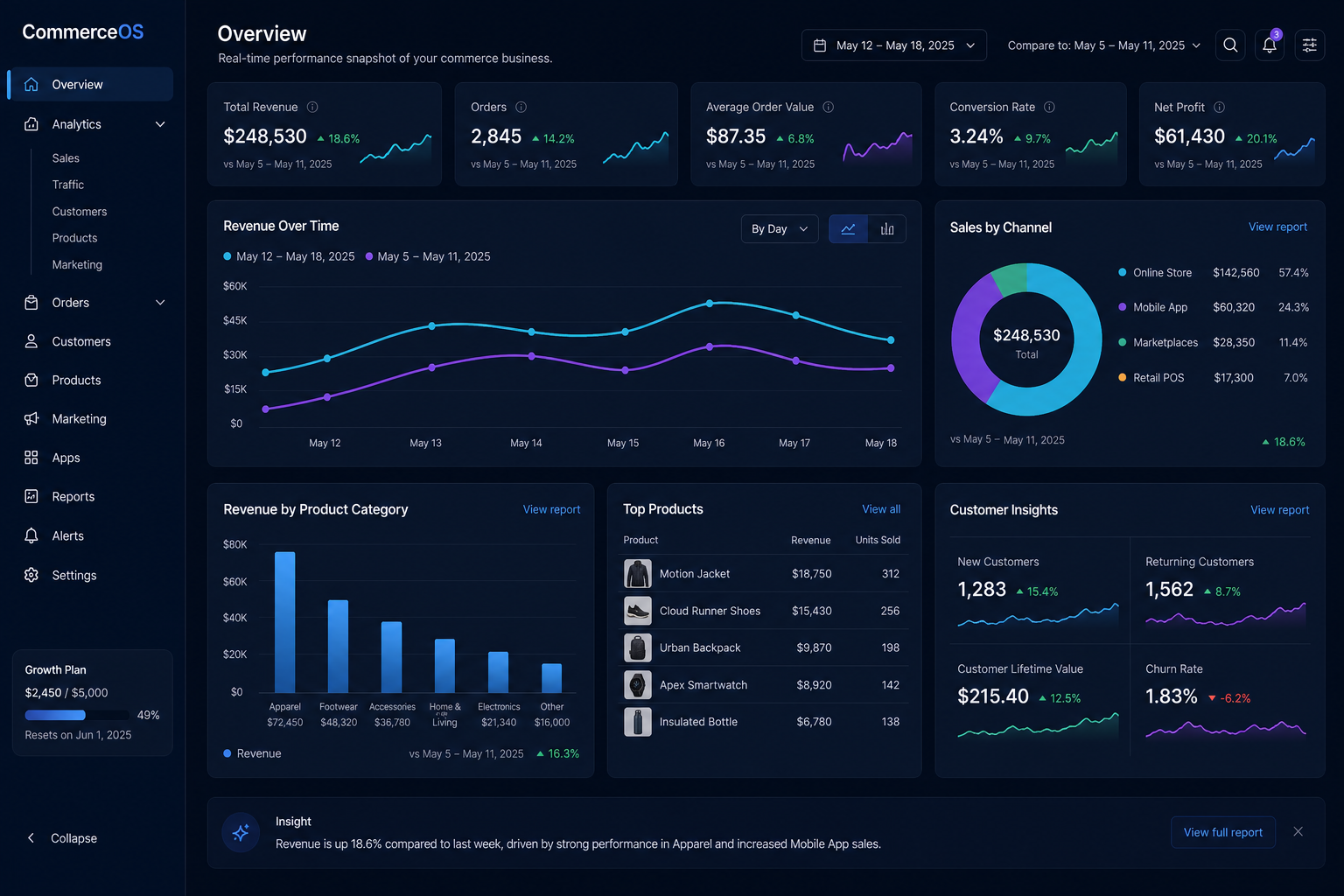Open Analytics Sales submenu item
Image resolution: width=1344 pixels, height=896 pixels.
coord(66,158)
